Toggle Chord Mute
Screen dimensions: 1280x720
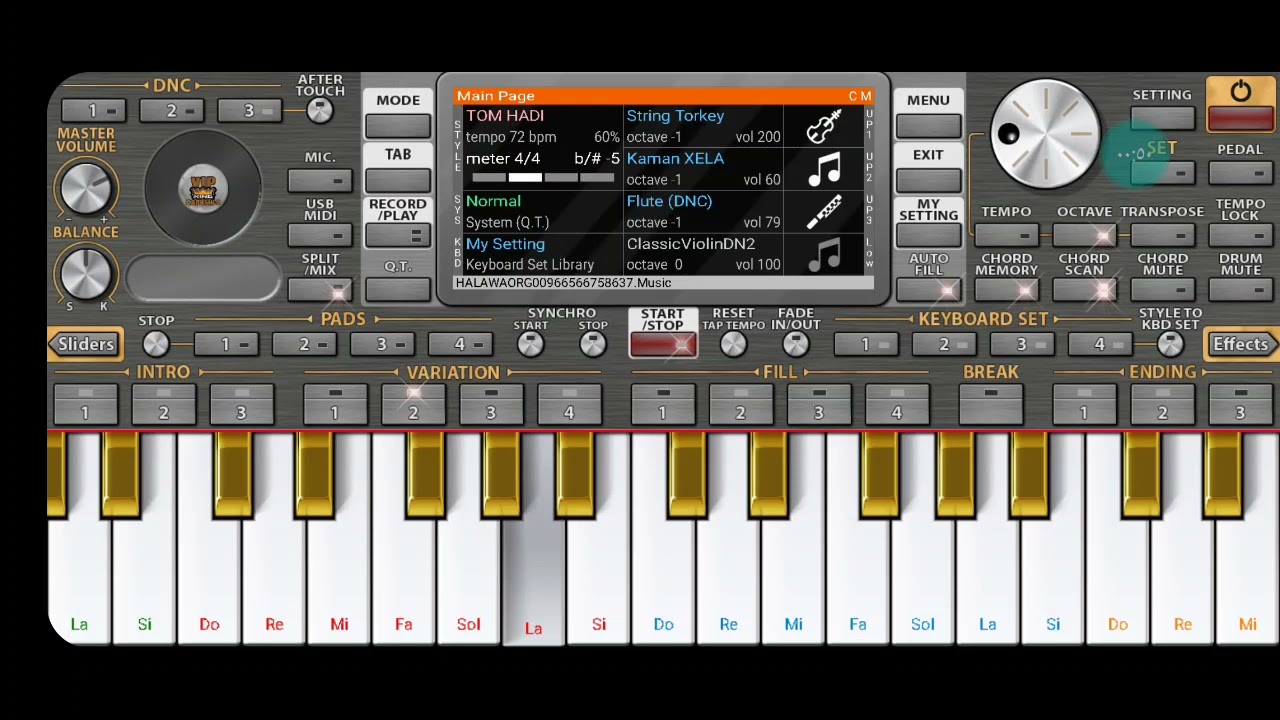(x=1162, y=290)
